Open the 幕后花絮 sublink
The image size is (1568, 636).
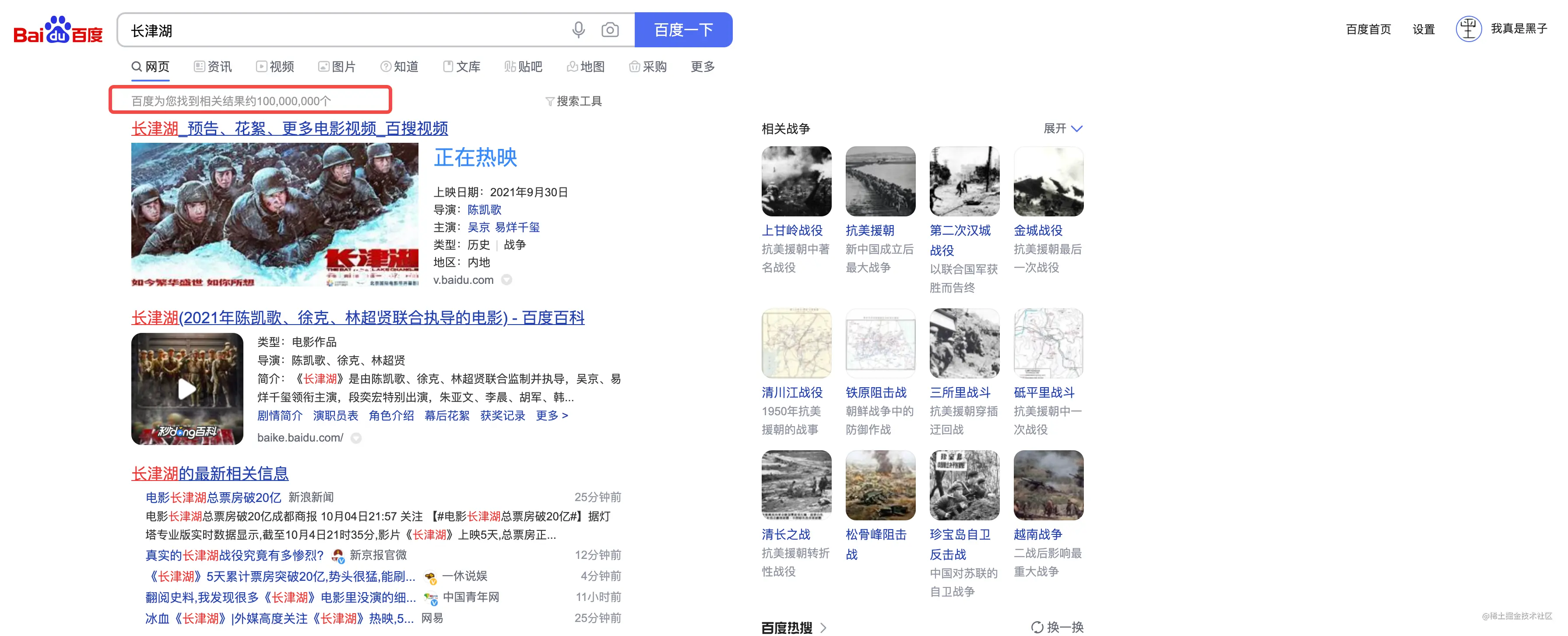click(447, 416)
